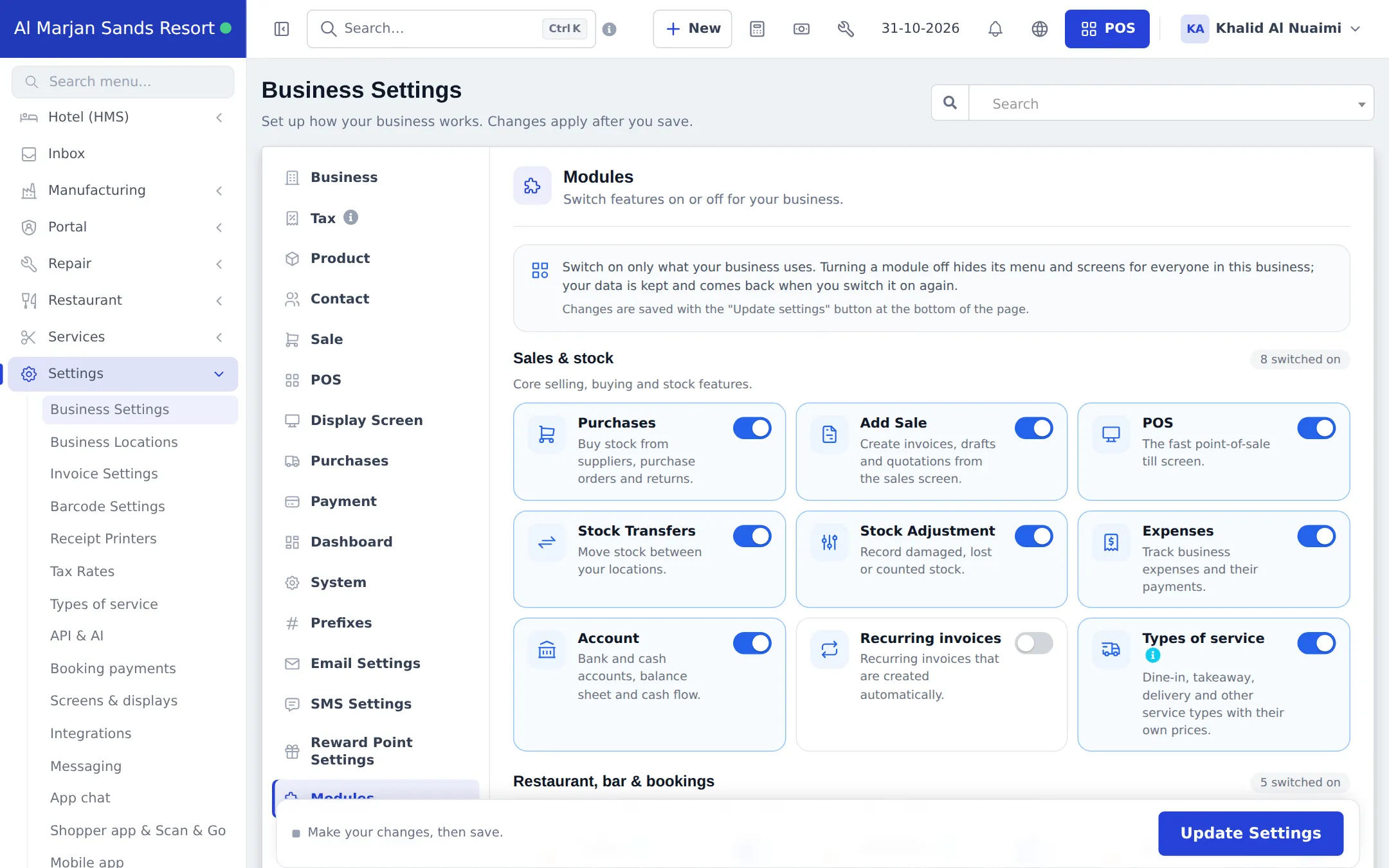
Task: Select the Prefixes settings tab
Action: pyautogui.click(x=376, y=623)
